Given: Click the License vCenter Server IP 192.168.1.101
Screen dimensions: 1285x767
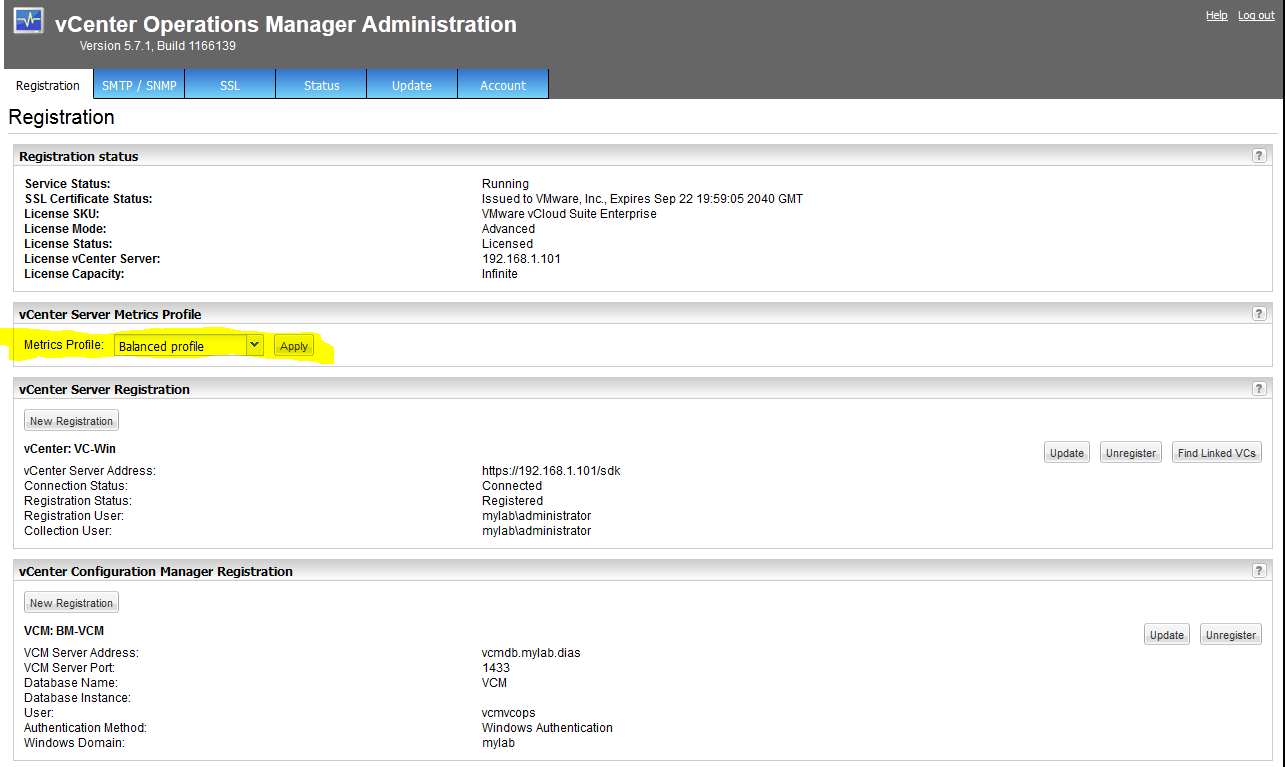Looking at the screenshot, I should (521, 259).
